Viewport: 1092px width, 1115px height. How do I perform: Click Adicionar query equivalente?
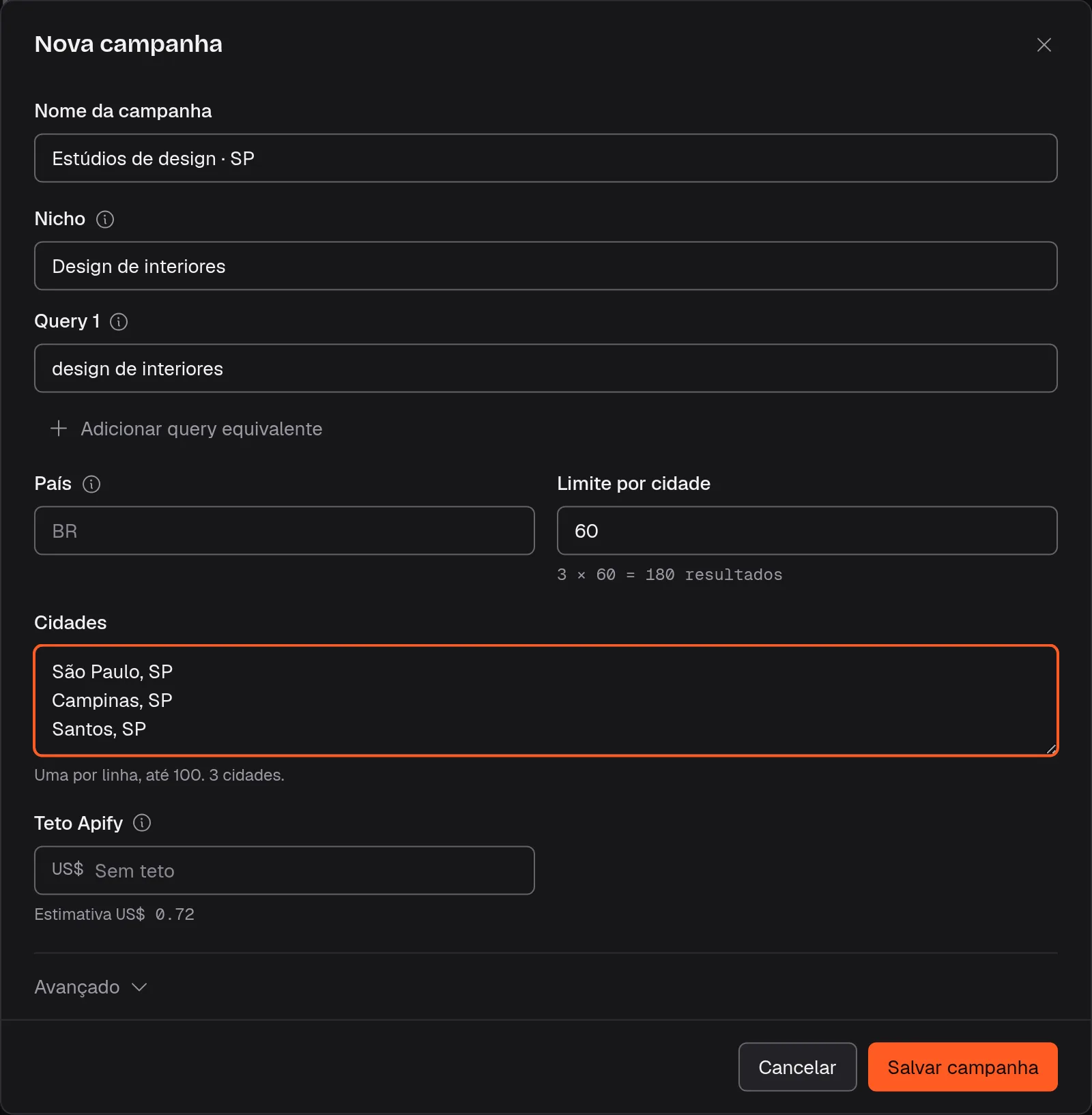(x=186, y=429)
